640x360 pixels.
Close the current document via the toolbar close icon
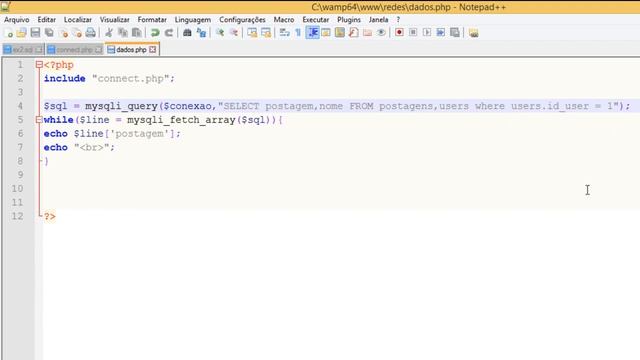[63, 33]
